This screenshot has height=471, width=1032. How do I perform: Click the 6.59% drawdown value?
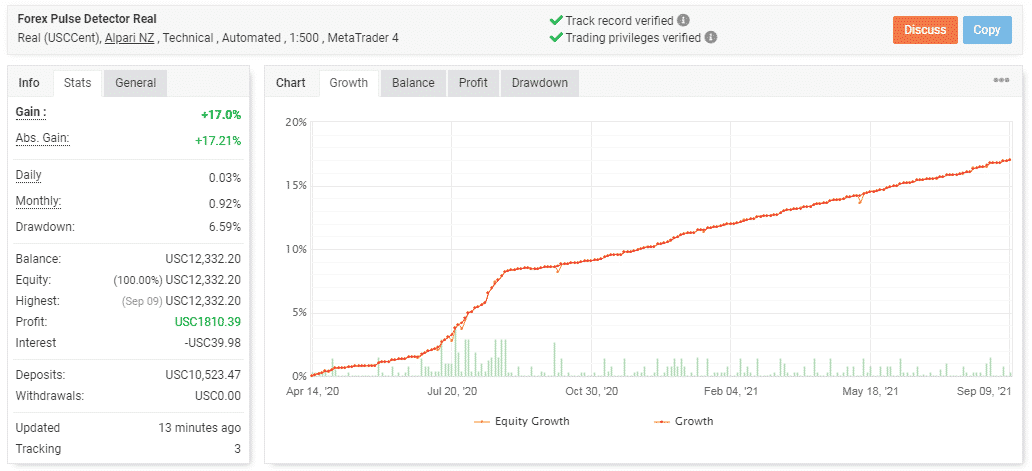[x=226, y=228]
